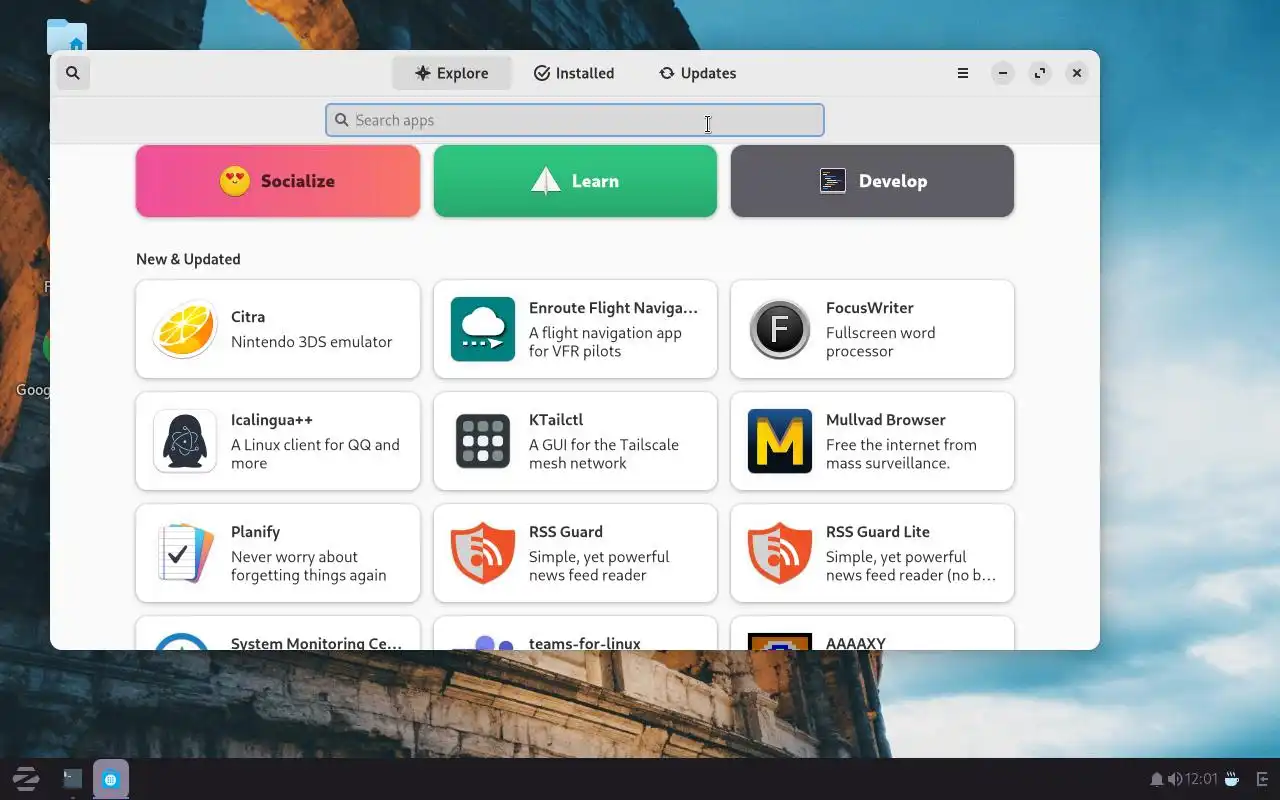This screenshot has height=800, width=1280.
Task: Click the terminal icon on Develop
Action: [x=833, y=181]
